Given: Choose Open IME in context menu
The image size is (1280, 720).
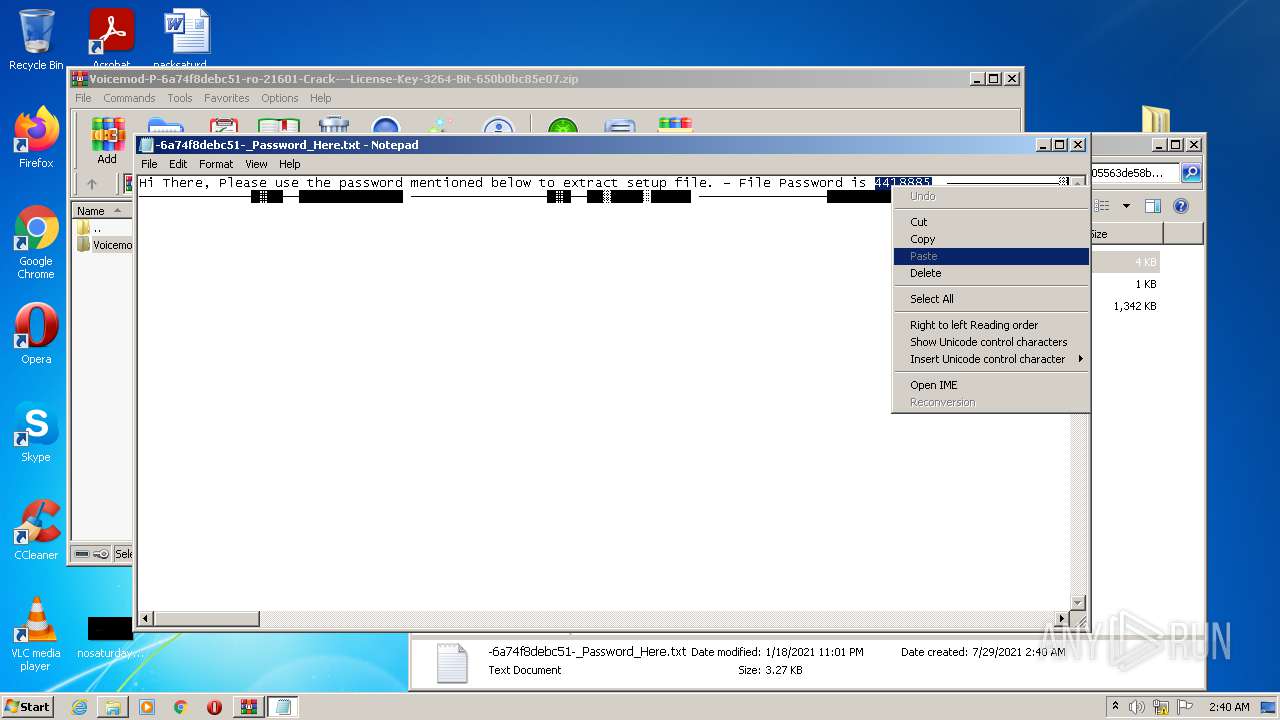Looking at the screenshot, I should click(989, 385).
